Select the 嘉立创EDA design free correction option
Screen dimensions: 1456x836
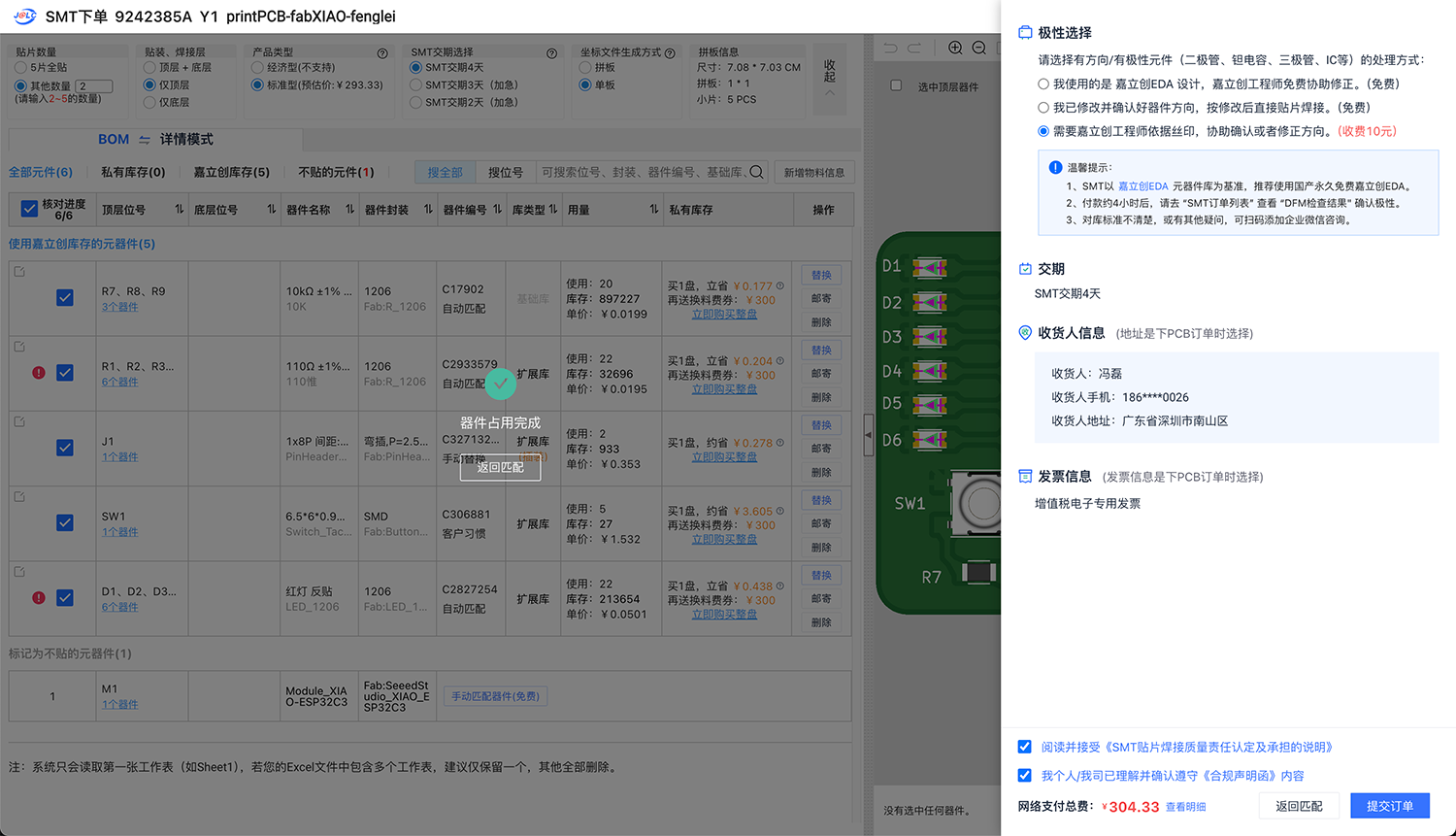(1043, 84)
